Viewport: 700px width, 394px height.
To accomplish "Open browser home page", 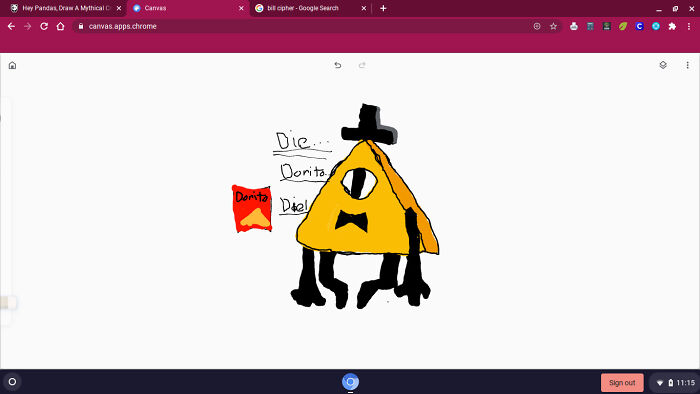I will coord(60,26).
